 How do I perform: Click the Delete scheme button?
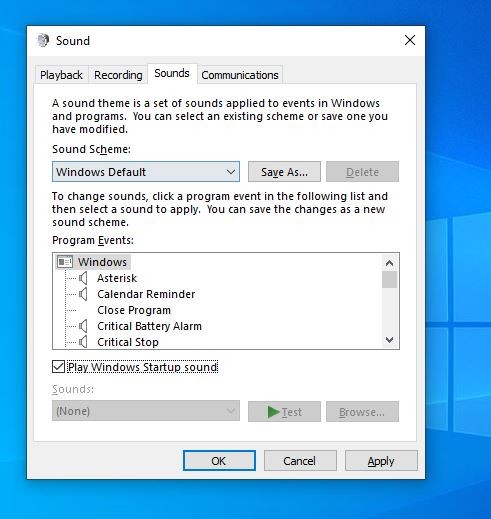[362, 172]
